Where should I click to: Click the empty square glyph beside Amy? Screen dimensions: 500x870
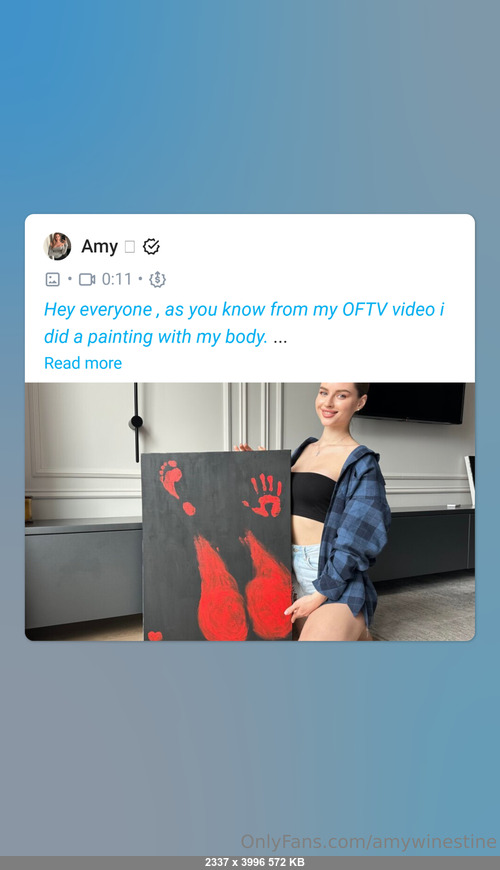(129, 246)
